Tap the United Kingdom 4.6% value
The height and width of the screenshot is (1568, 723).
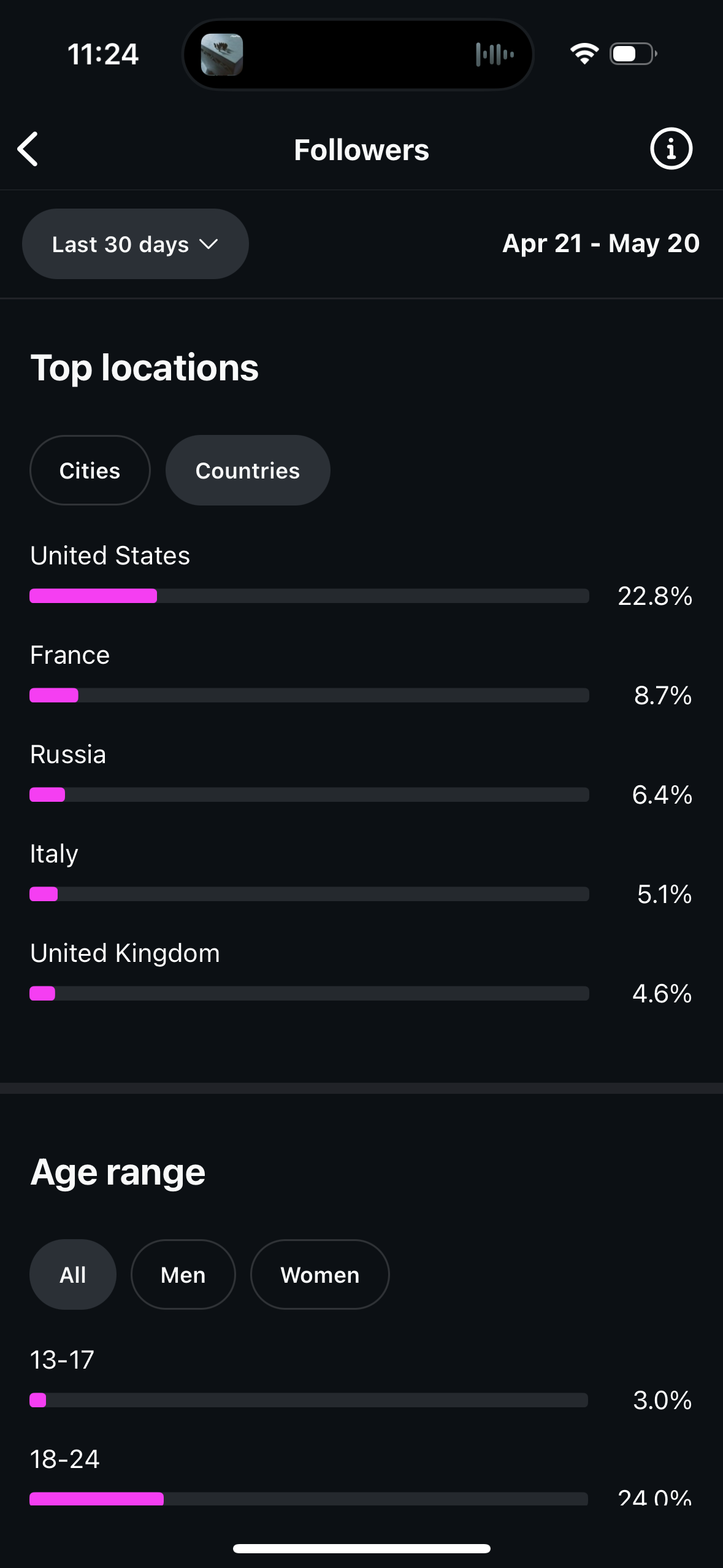(662, 993)
